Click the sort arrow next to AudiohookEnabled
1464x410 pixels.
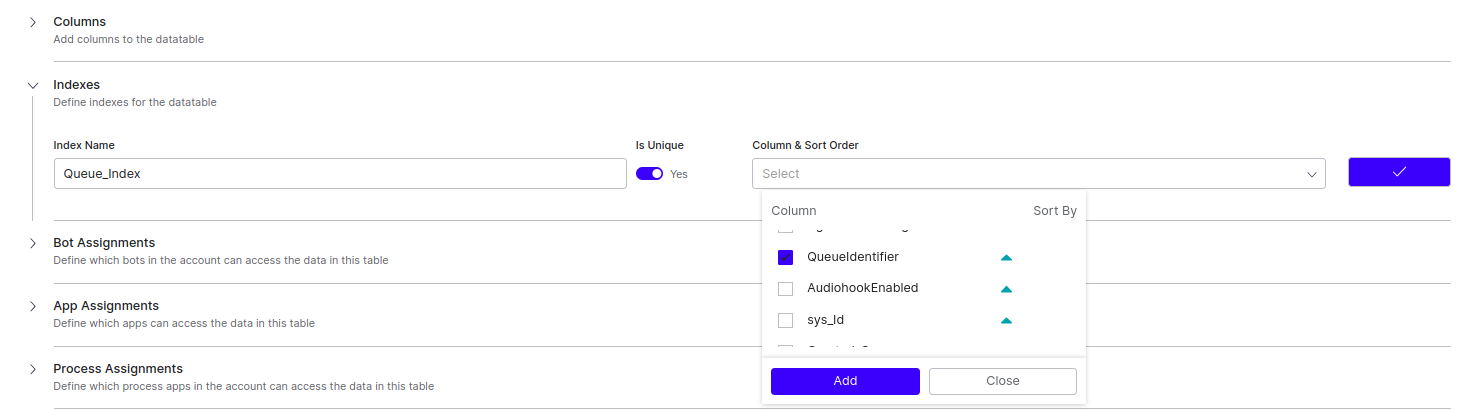pos(1006,290)
